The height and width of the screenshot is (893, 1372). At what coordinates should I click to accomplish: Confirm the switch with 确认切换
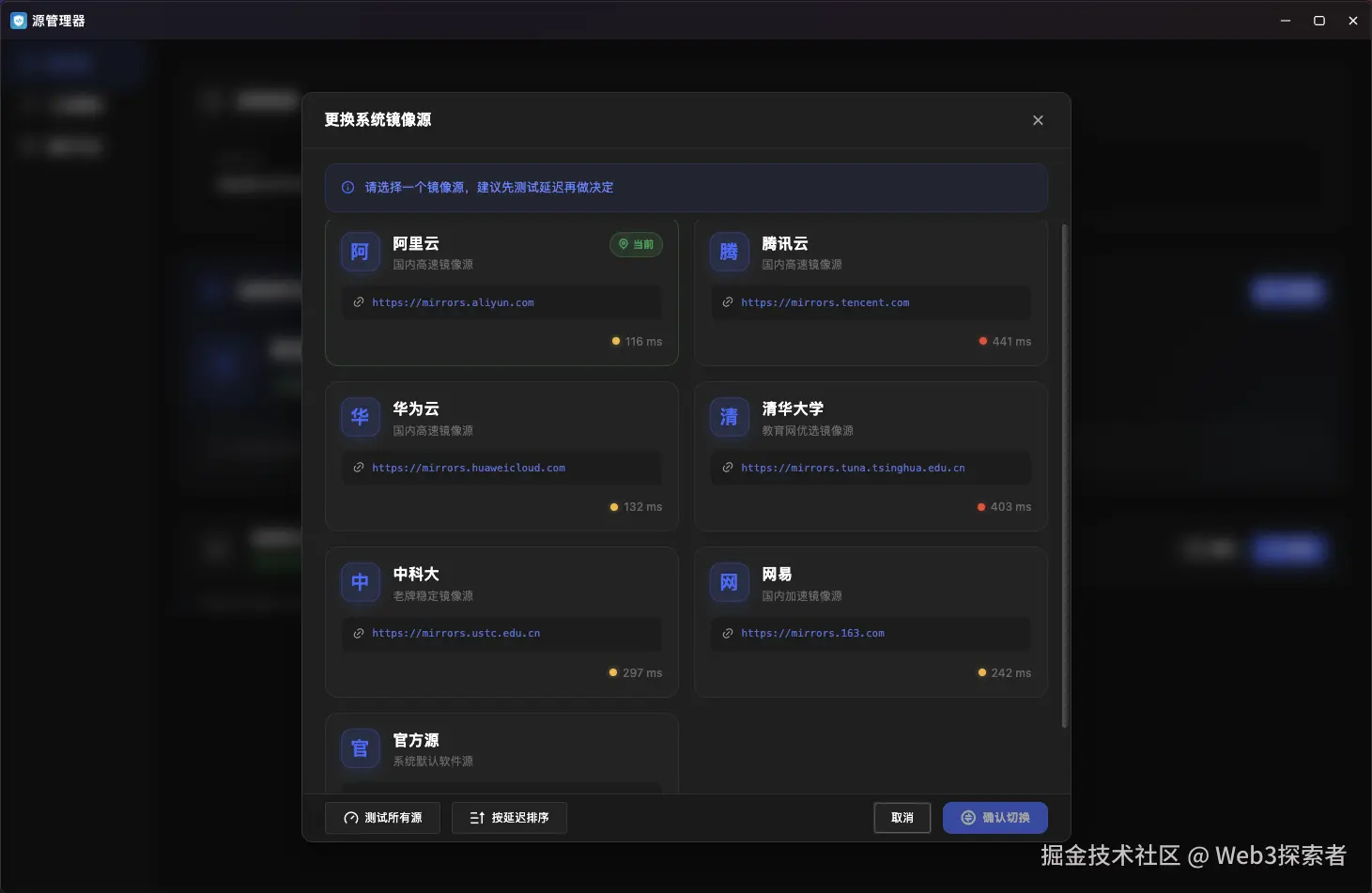coord(994,818)
